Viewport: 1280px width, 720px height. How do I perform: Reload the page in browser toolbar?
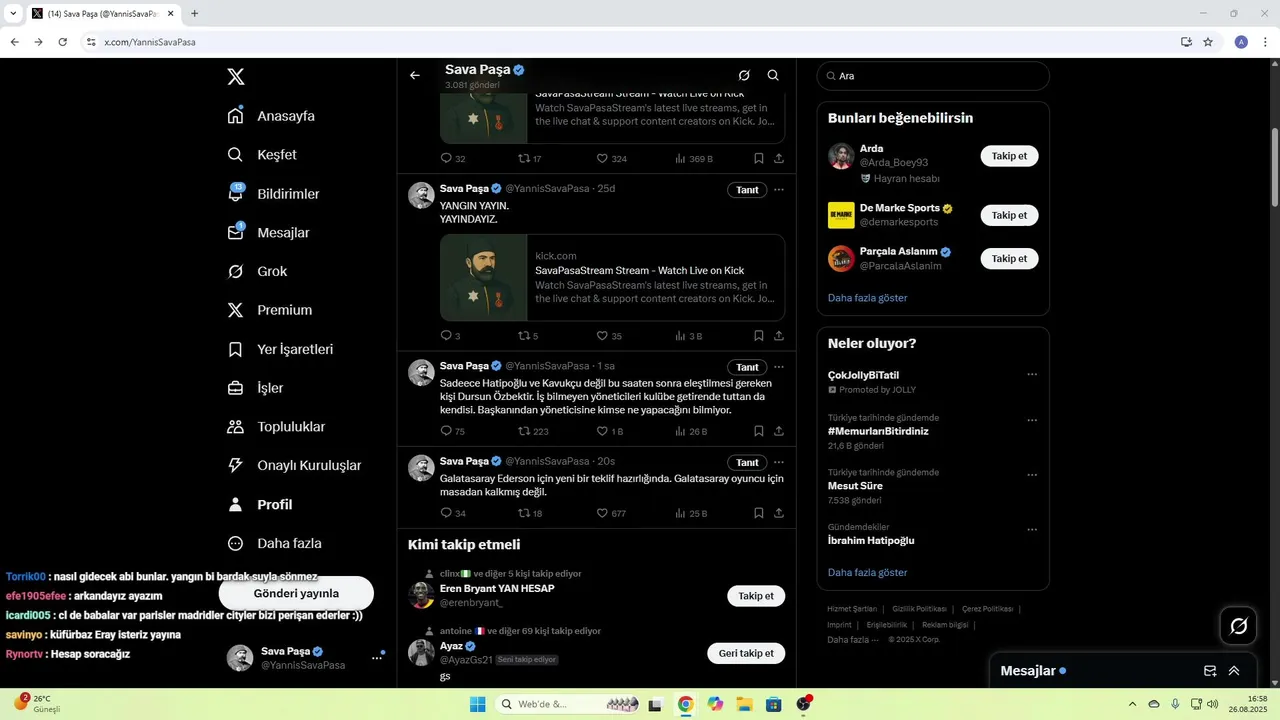(x=62, y=42)
